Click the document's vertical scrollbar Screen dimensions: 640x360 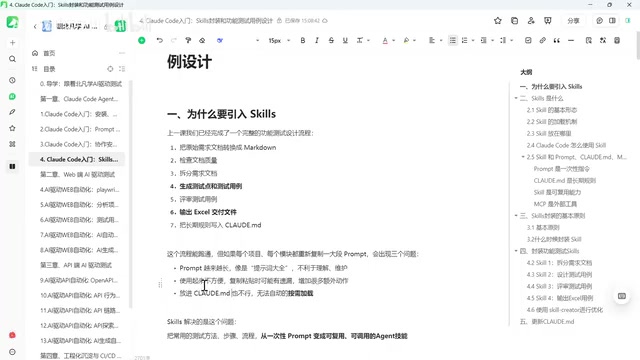[x=638, y=45]
